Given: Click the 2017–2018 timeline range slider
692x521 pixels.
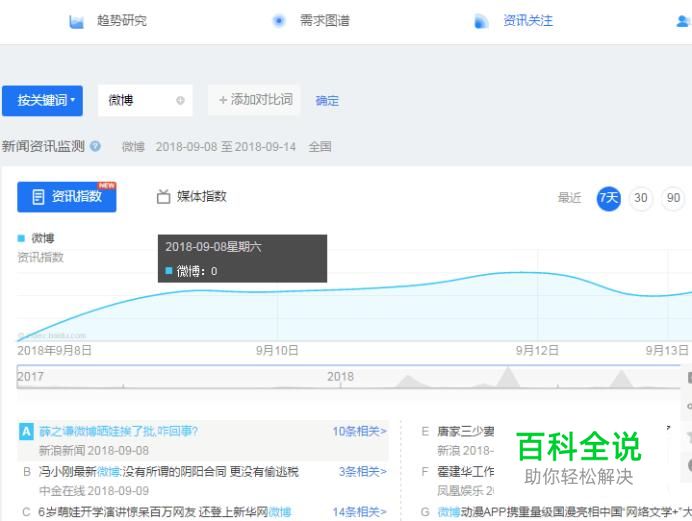Looking at the screenshot, I should (x=348, y=377).
